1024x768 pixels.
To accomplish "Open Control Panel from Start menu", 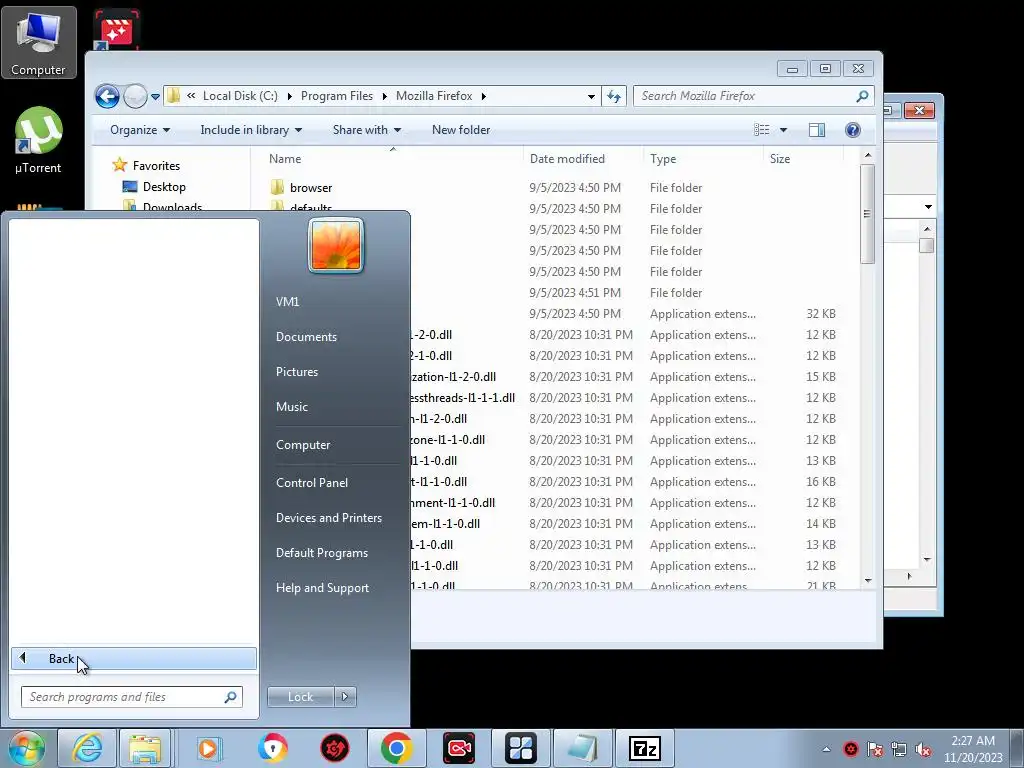I will click(312, 483).
